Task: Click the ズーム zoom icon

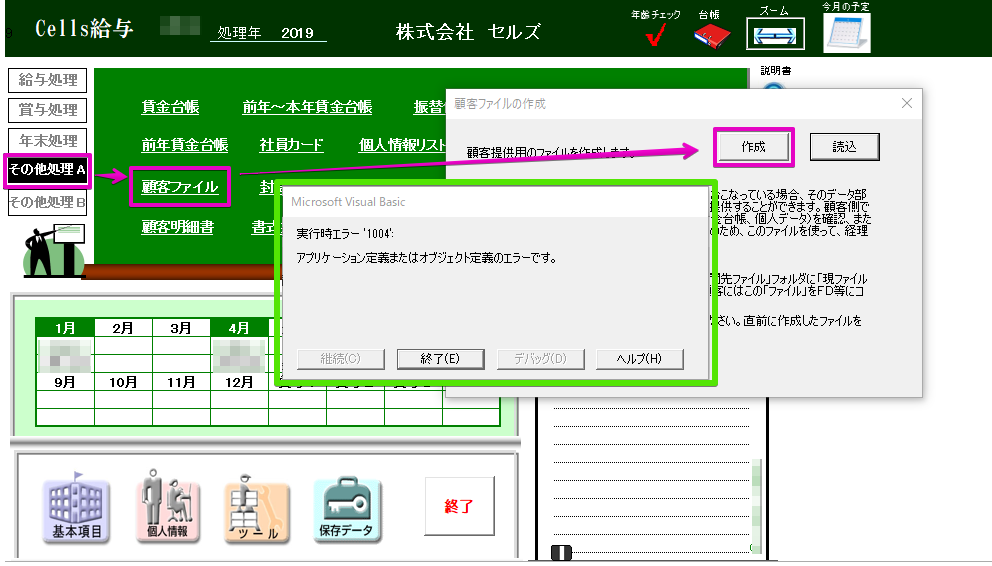Action: click(775, 35)
